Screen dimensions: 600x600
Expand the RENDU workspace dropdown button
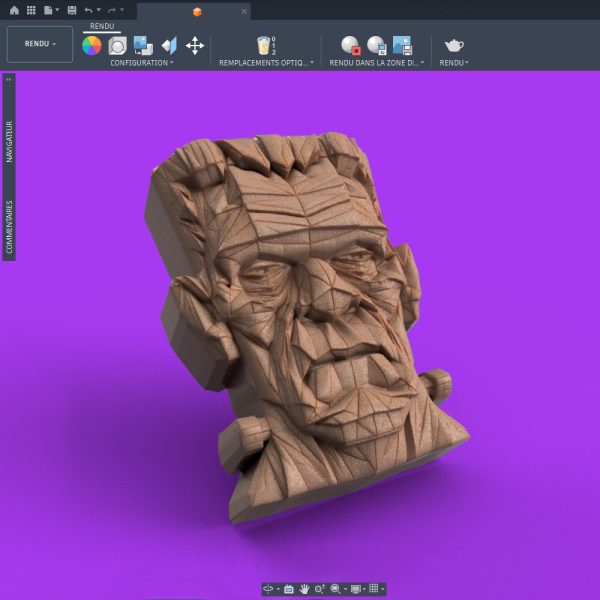pos(40,44)
